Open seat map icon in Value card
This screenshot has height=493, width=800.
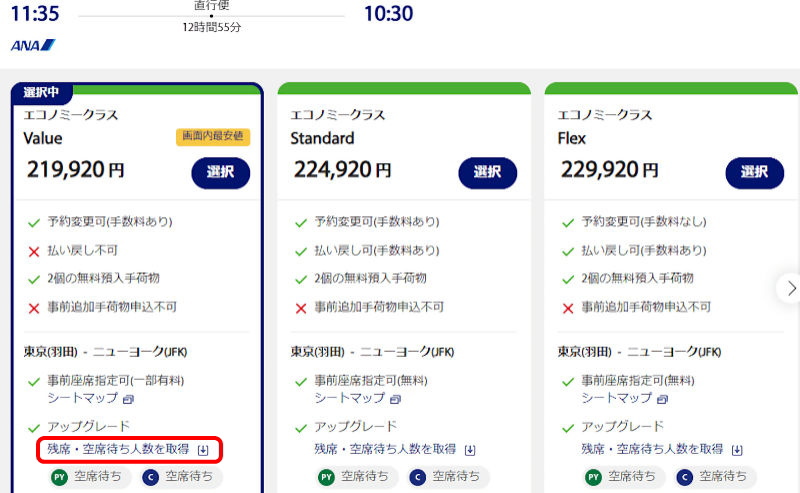(128, 399)
